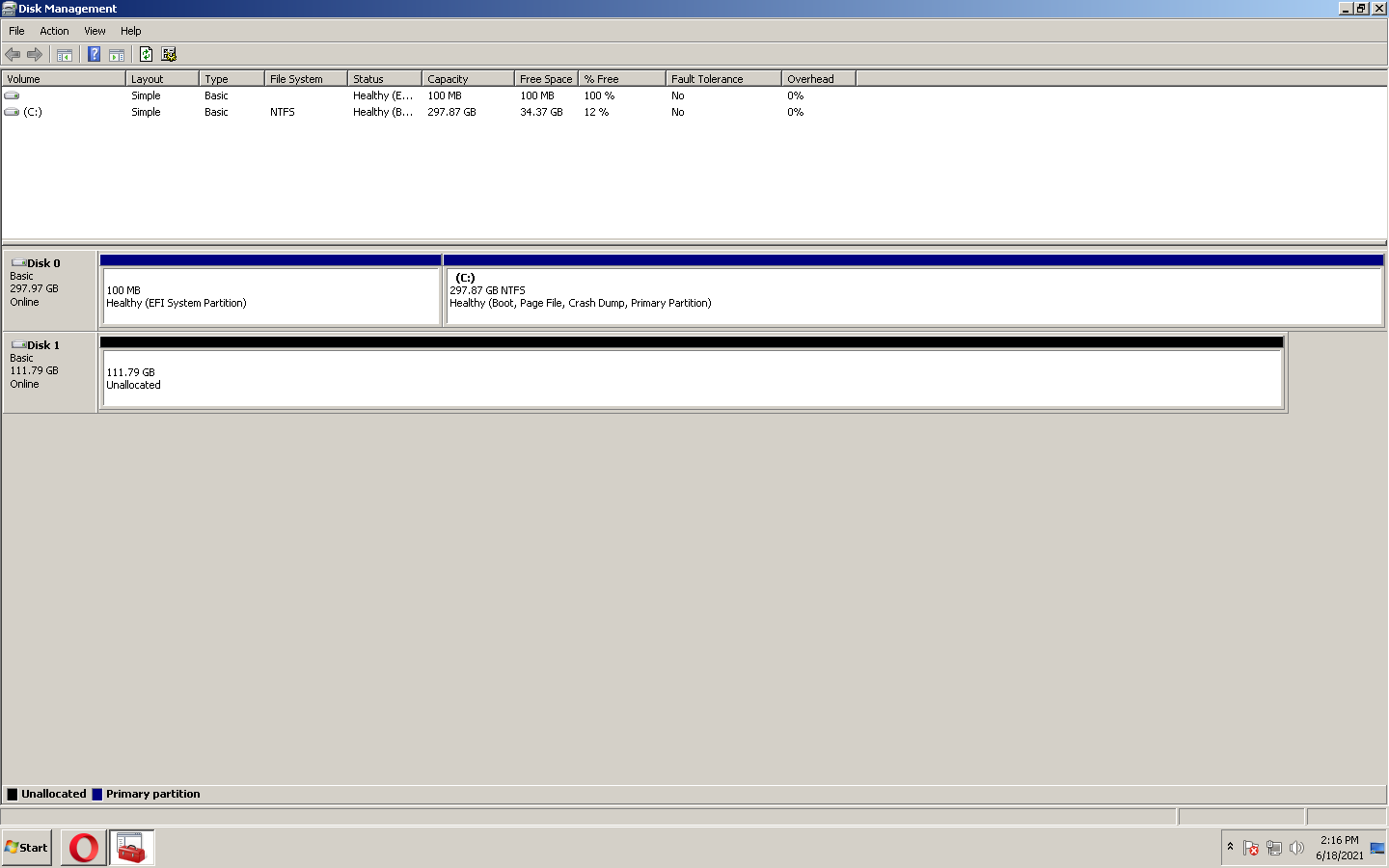This screenshot has height=868, width=1389.
Task: Open the Action menu
Action: click(54, 31)
